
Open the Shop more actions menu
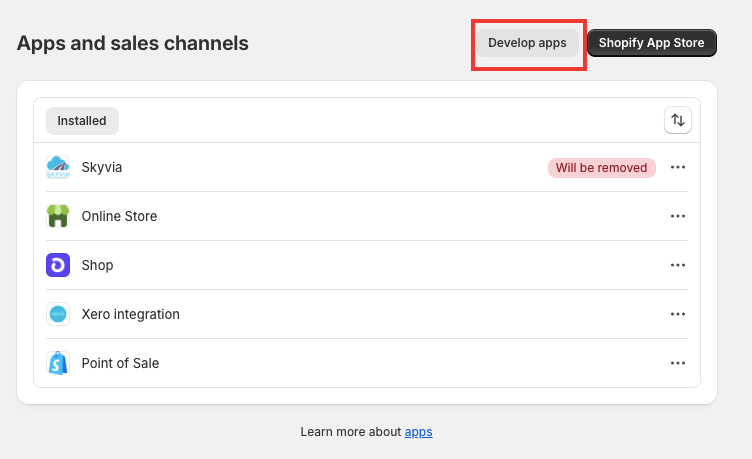coord(678,265)
